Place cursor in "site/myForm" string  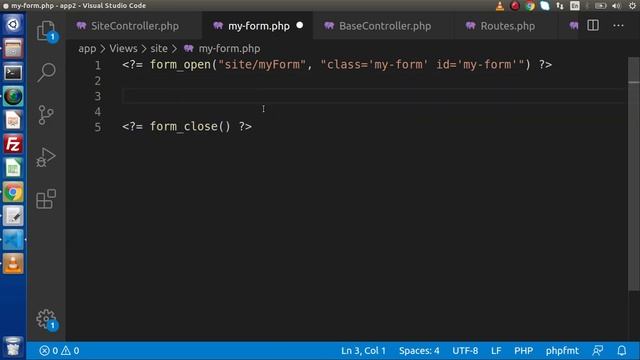262,64
